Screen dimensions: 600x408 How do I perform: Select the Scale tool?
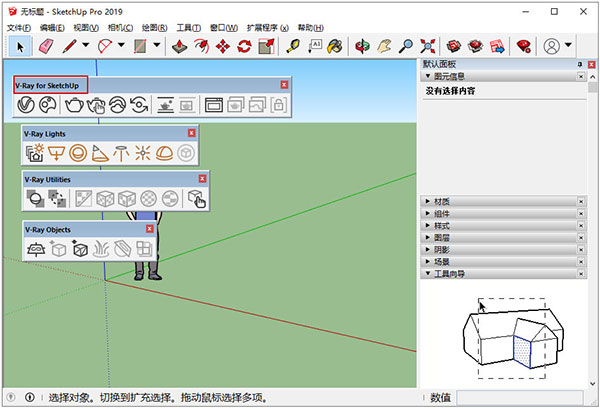click(266, 46)
